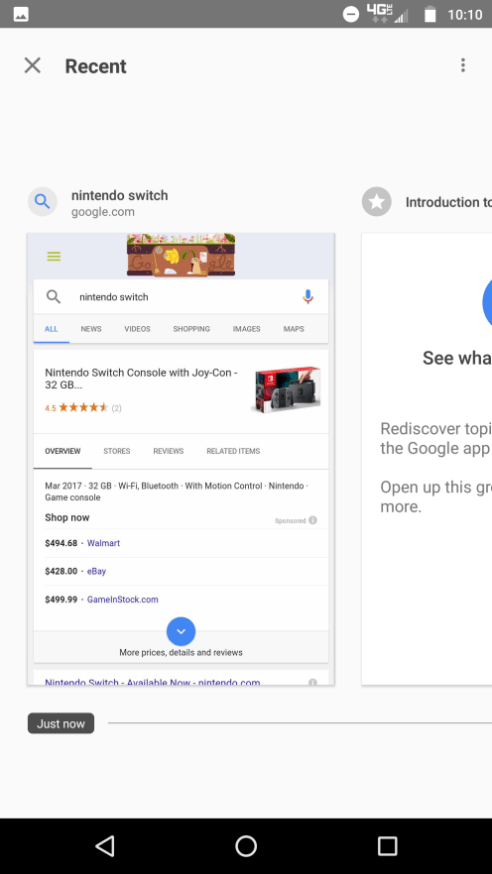Tap the do-not-disturb icon in status bar

coord(350,14)
